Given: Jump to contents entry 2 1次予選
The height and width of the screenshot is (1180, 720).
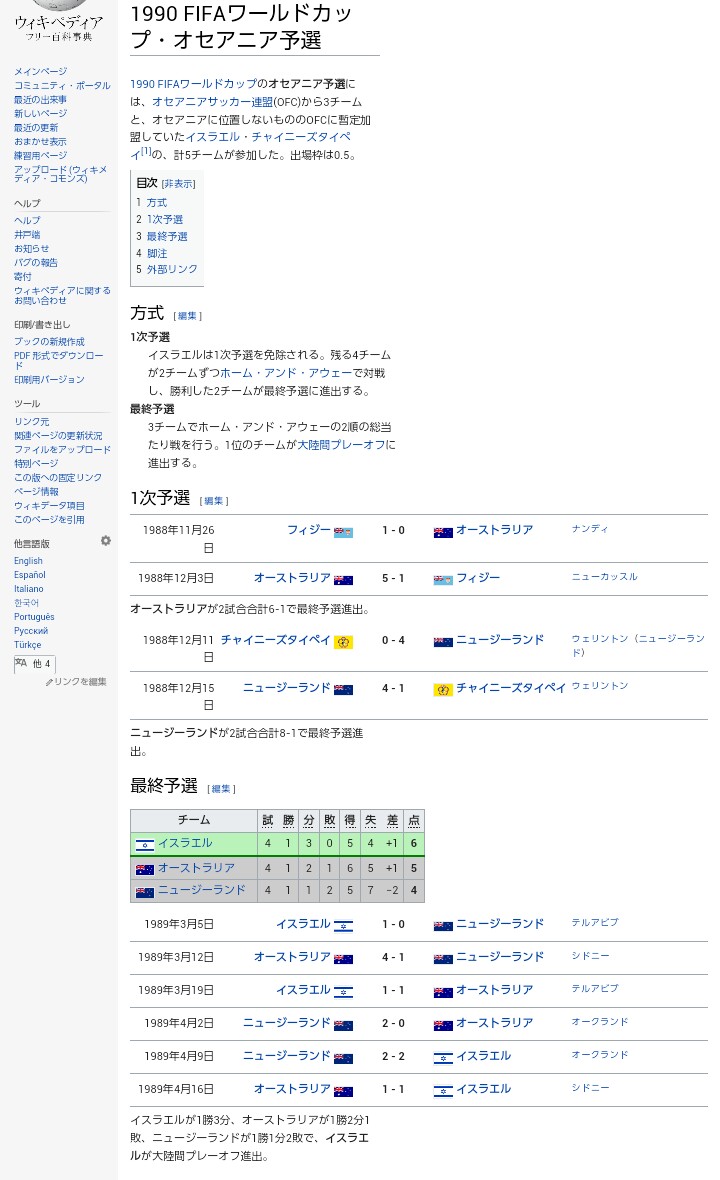Looking at the screenshot, I should pyautogui.click(x=159, y=219).
